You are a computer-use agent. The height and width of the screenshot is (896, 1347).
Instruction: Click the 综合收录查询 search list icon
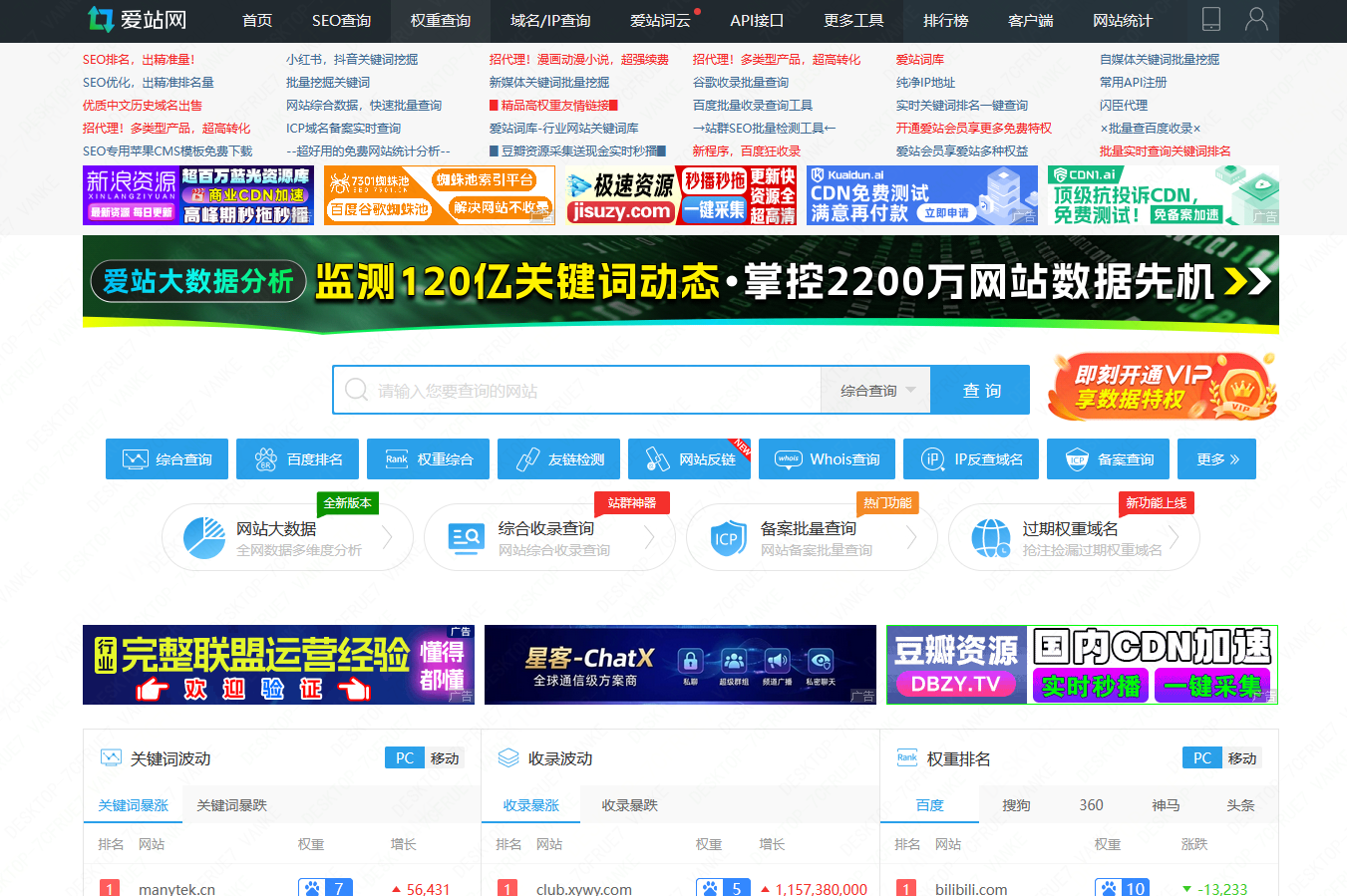[466, 538]
